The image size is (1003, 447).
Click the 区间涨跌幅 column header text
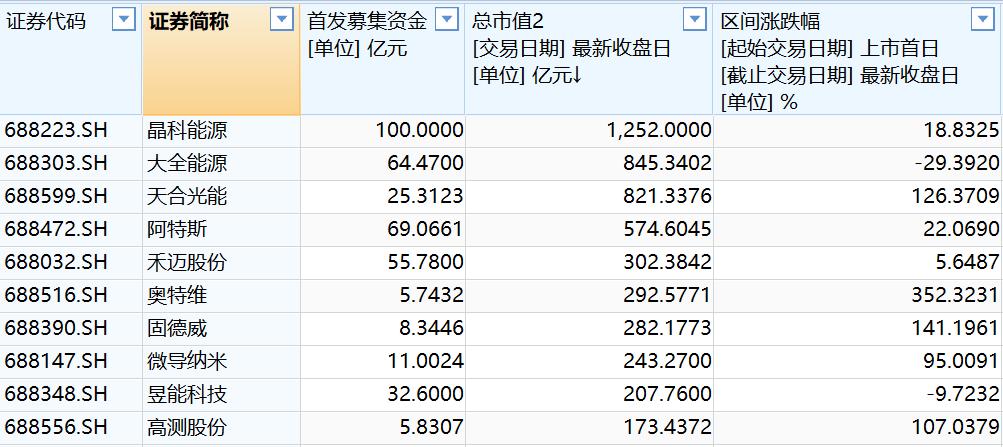click(770, 22)
